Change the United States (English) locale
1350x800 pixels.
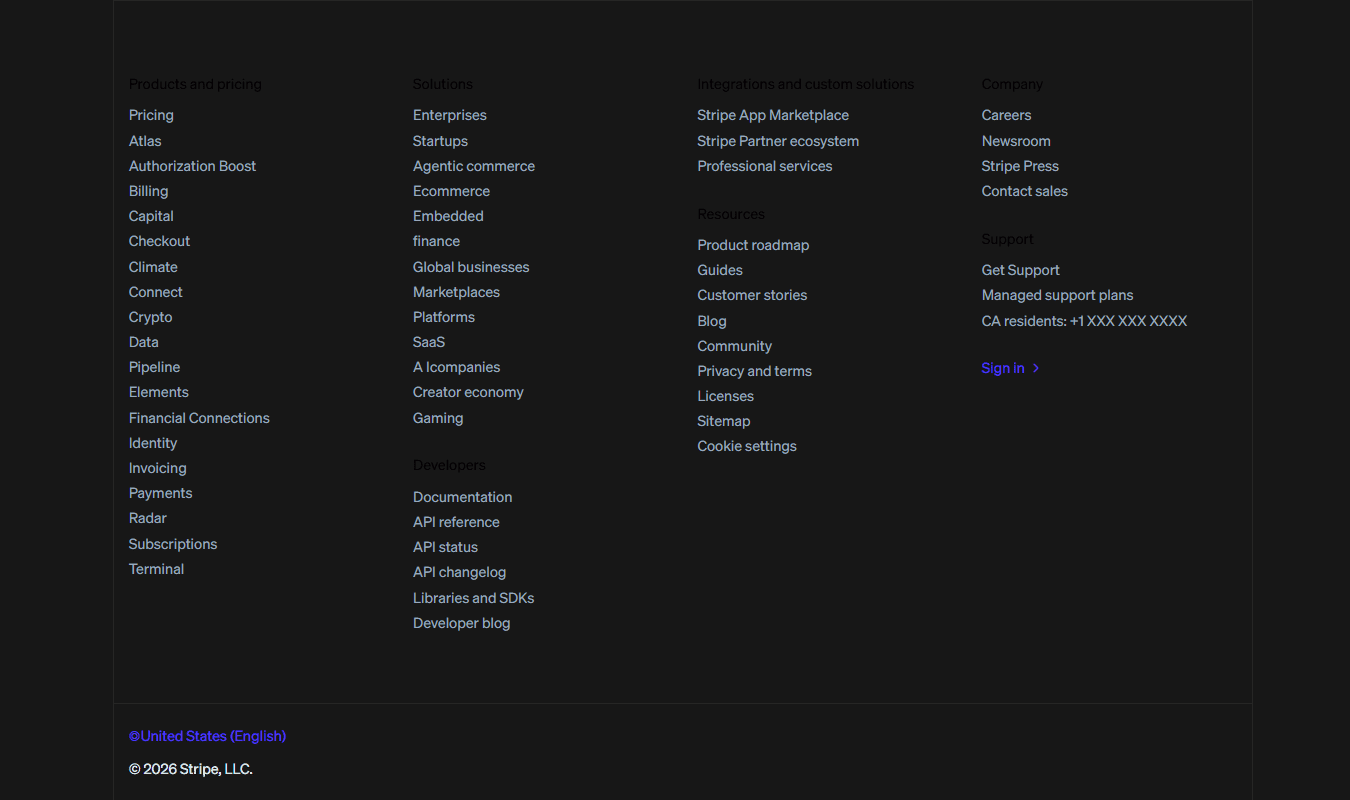click(x=207, y=736)
